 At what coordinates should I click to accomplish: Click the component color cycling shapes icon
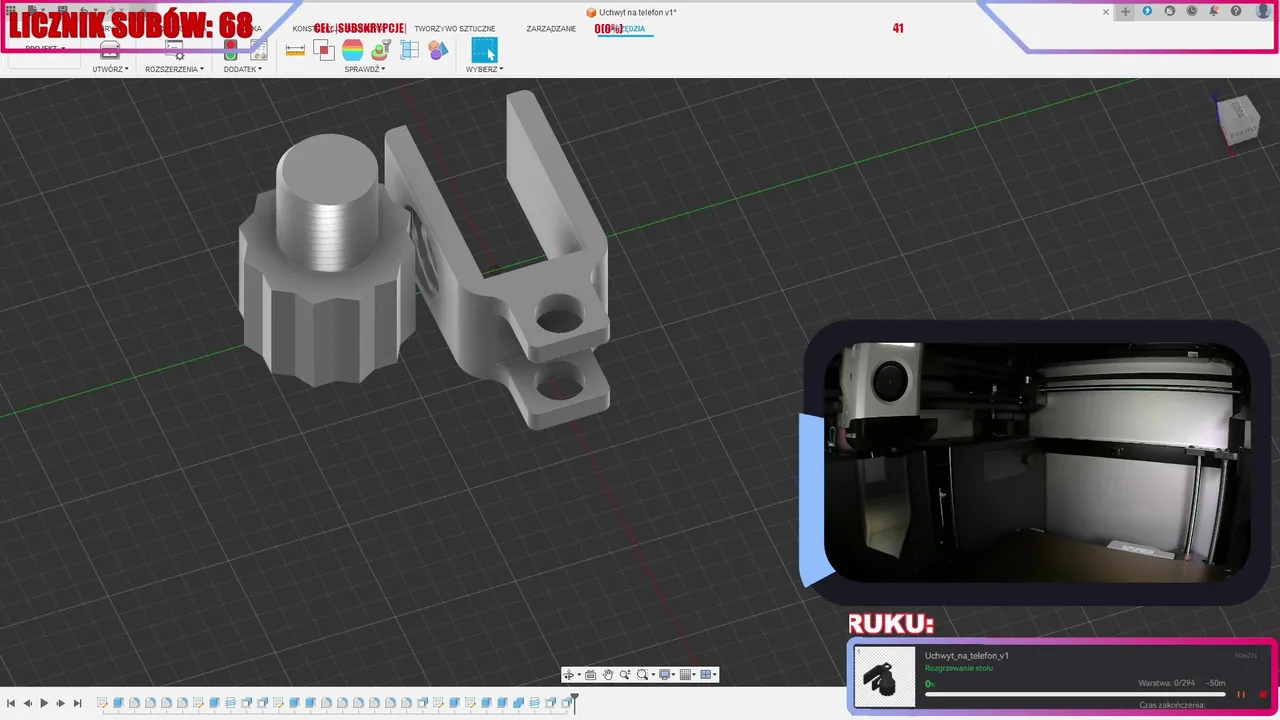click(x=438, y=50)
